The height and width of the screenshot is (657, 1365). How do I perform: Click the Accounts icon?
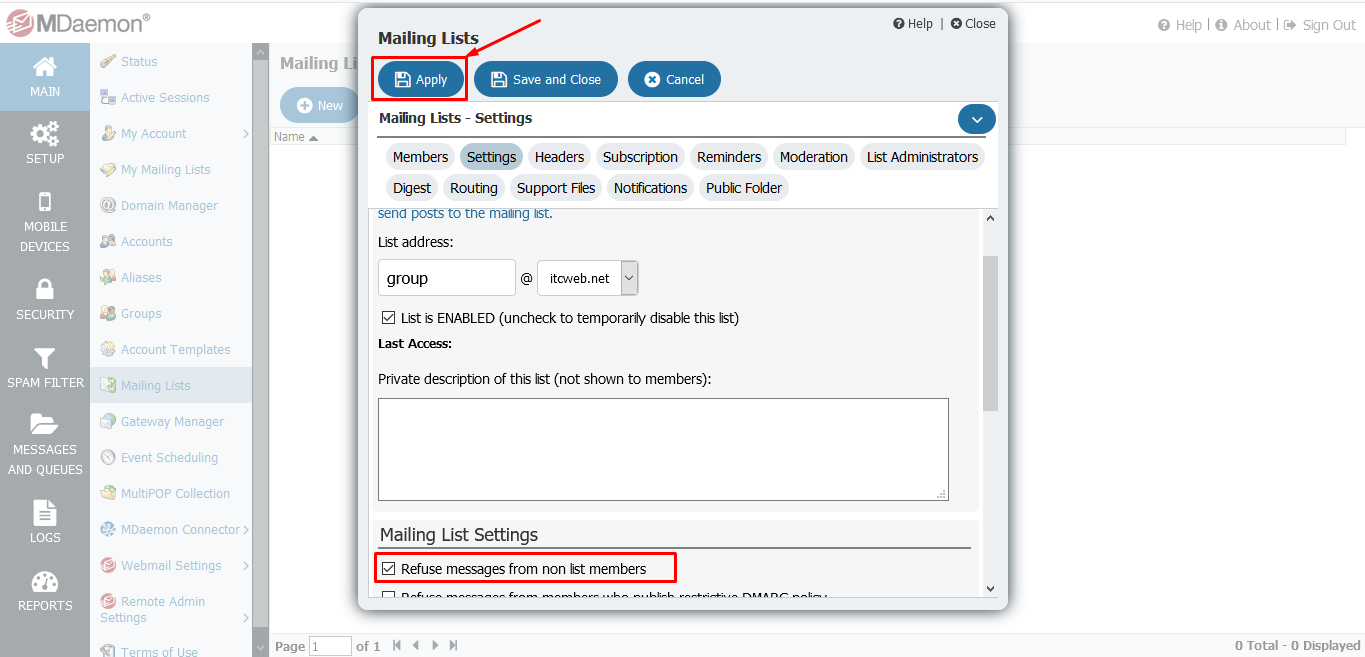108,241
